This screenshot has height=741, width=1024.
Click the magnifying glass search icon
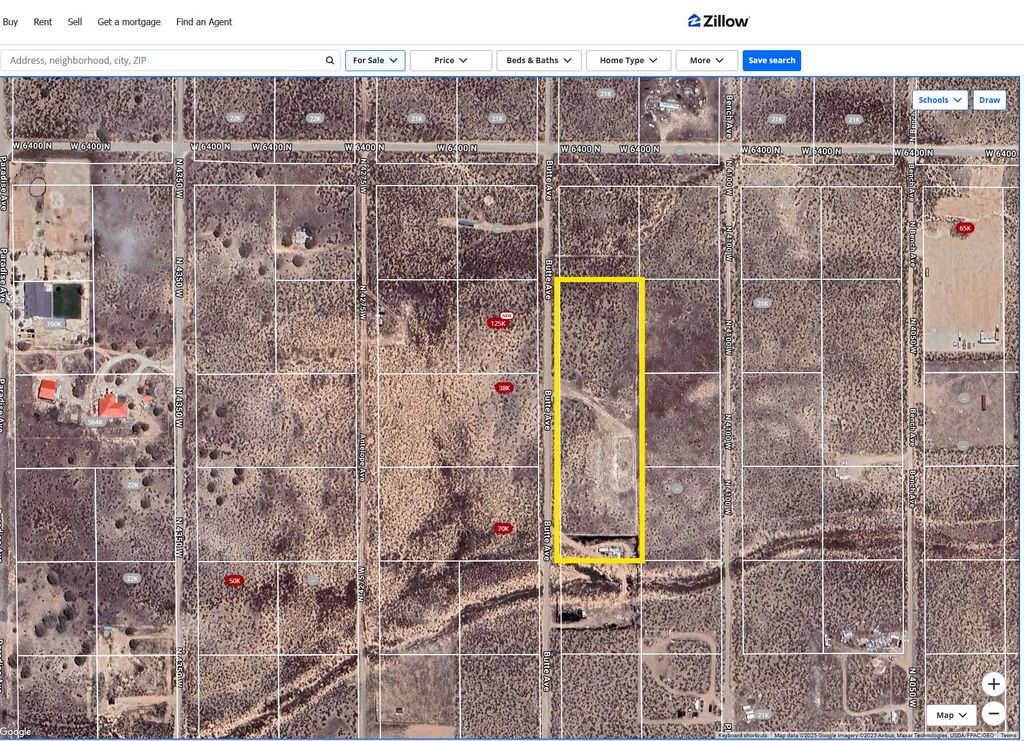coord(330,61)
